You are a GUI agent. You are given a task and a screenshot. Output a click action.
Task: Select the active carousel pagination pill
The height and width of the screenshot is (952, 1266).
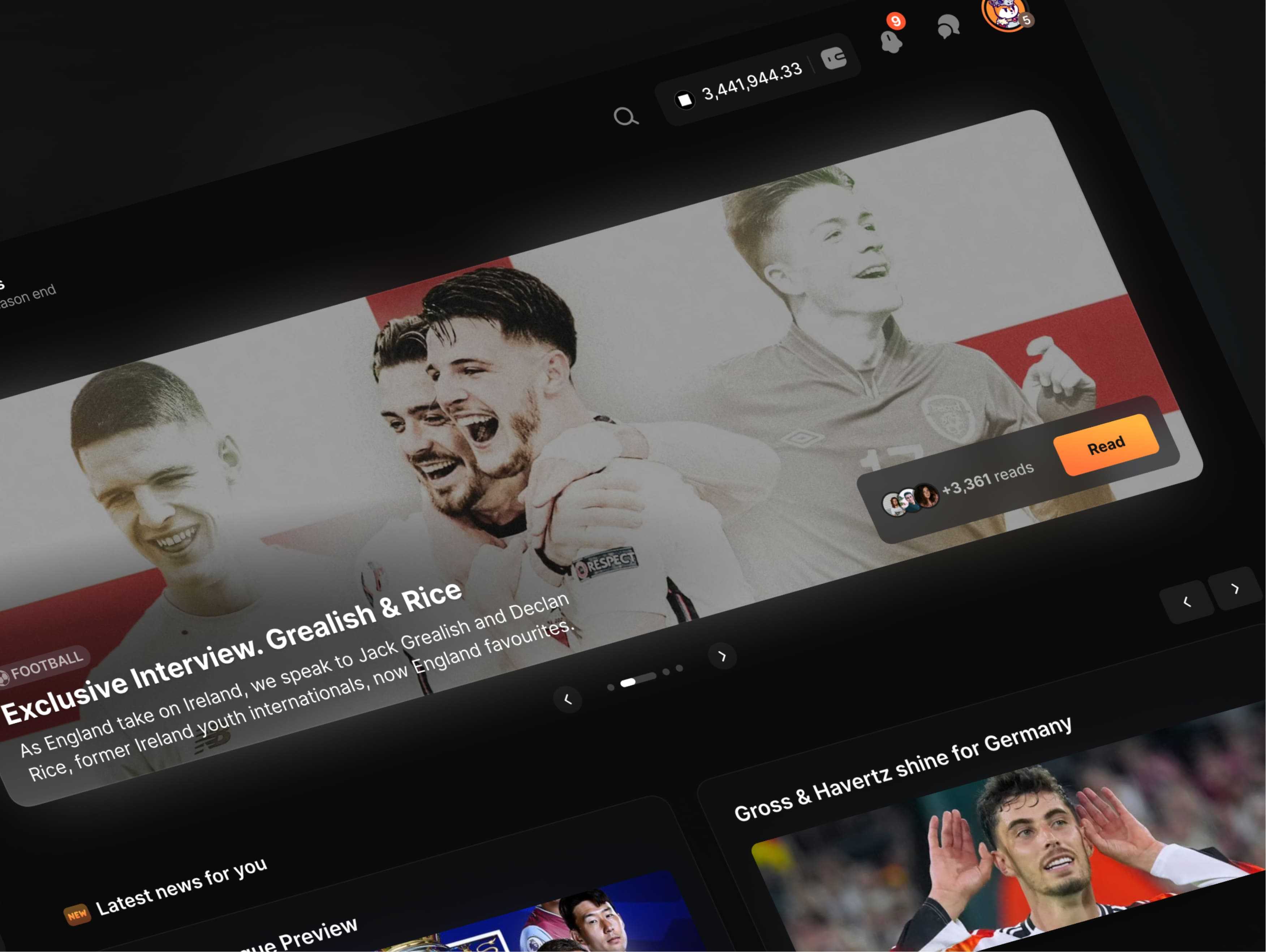pyautogui.click(x=638, y=680)
